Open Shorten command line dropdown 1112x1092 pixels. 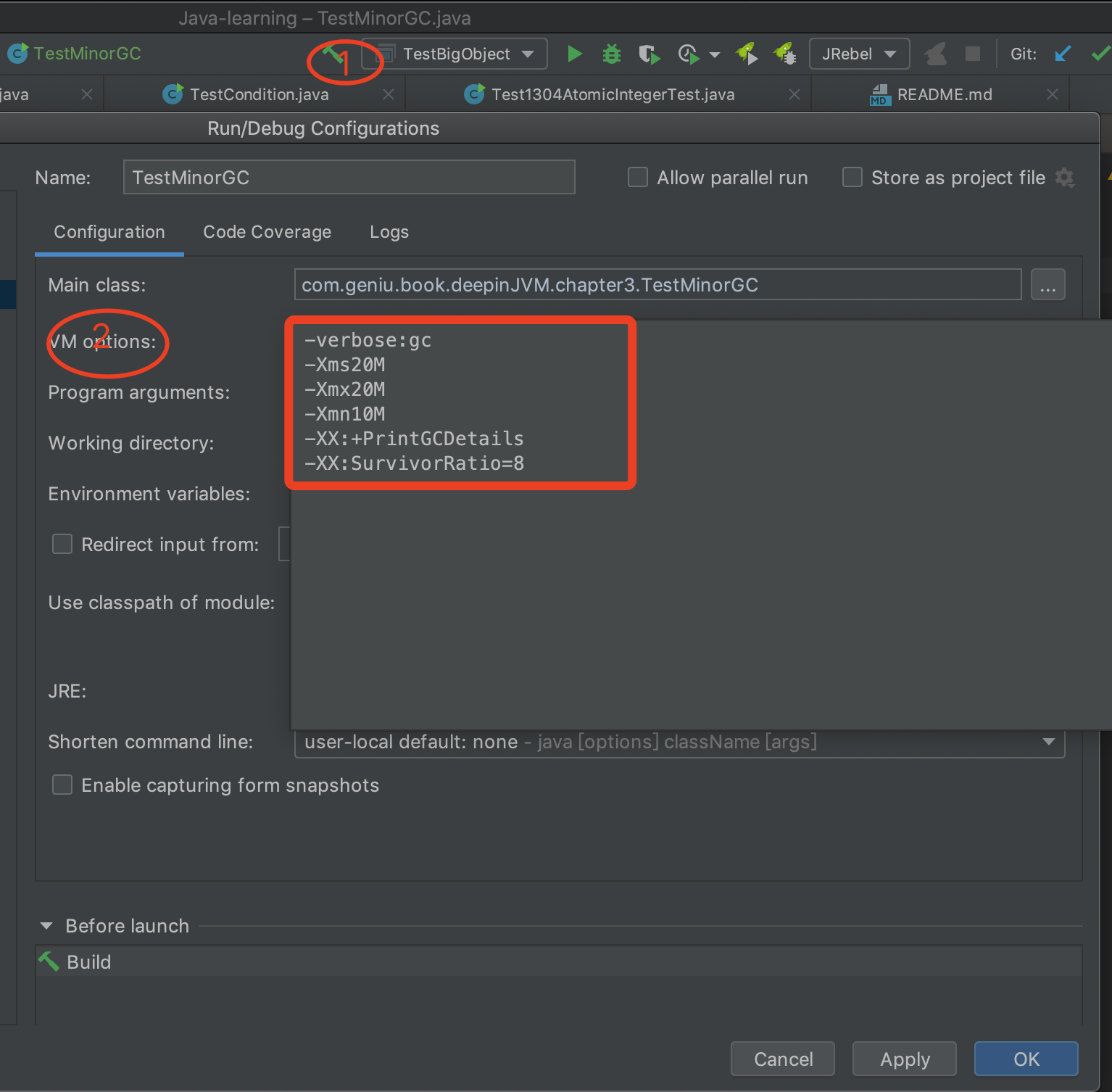tap(680, 742)
